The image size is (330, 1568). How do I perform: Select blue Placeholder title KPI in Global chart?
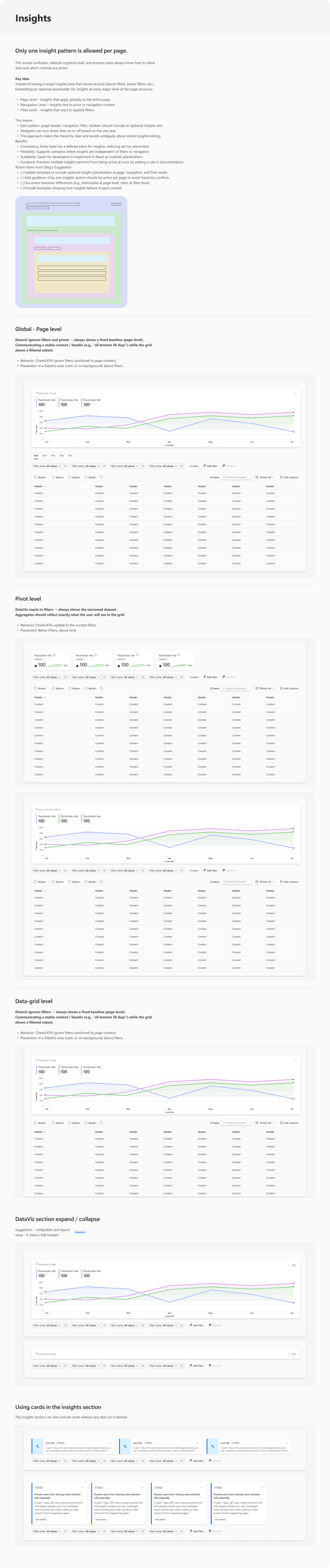(46, 402)
